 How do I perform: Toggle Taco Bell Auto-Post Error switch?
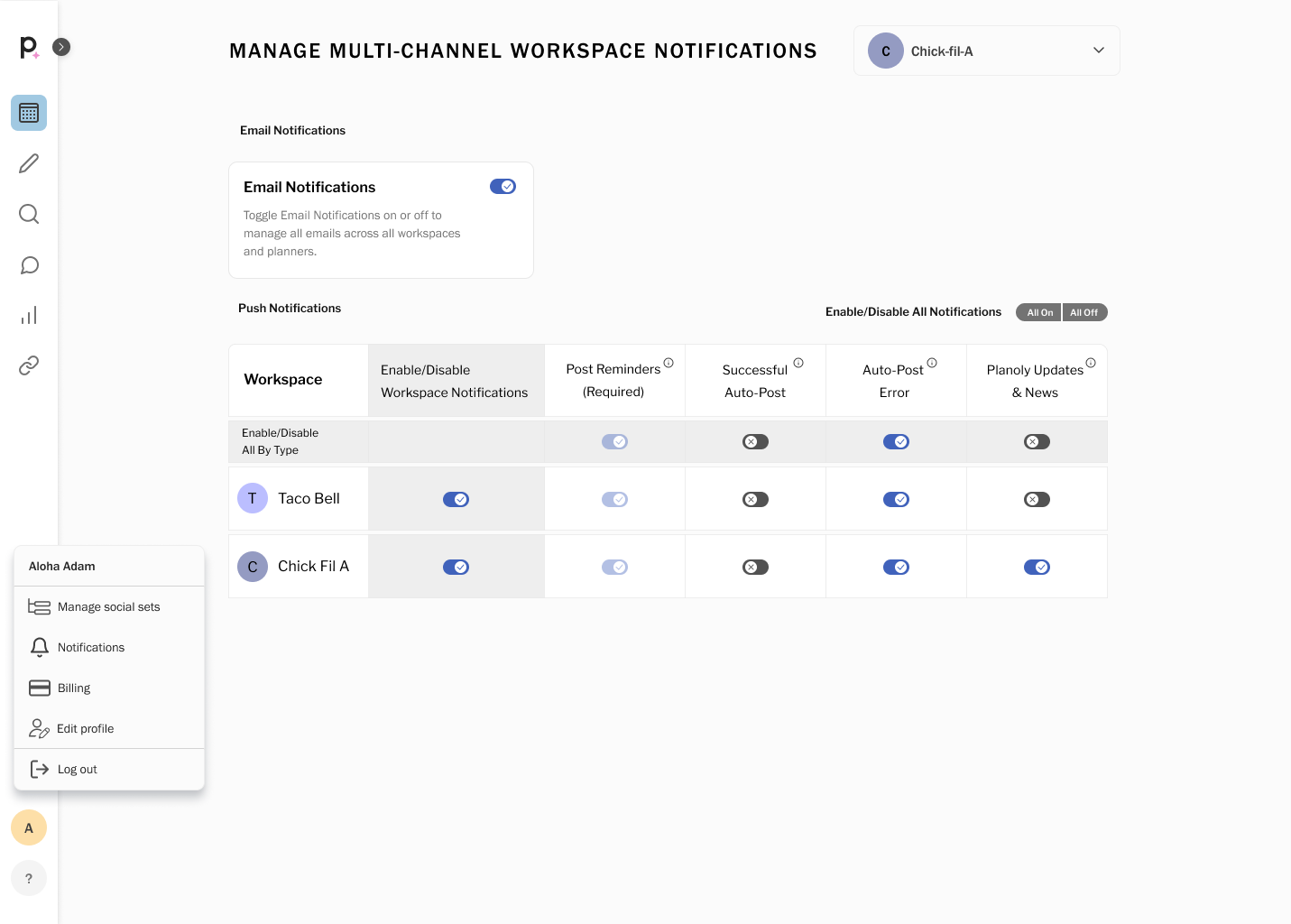[896, 499]
